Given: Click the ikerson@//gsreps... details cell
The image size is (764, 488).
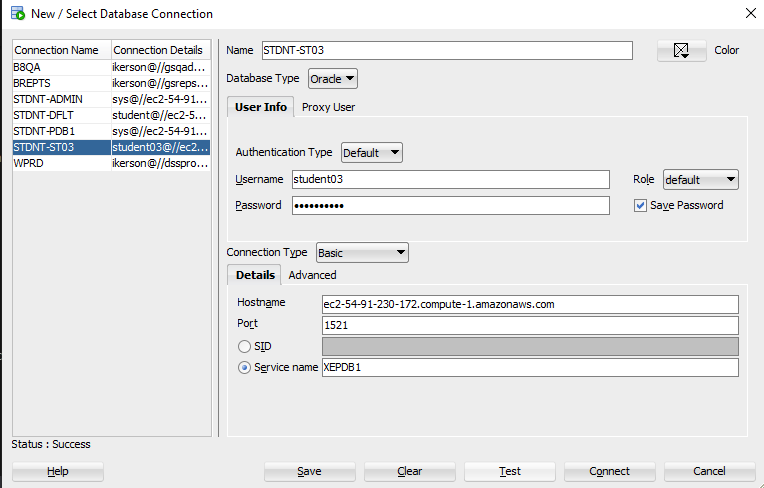Looking at the screenshot, I should pos(161,83).
